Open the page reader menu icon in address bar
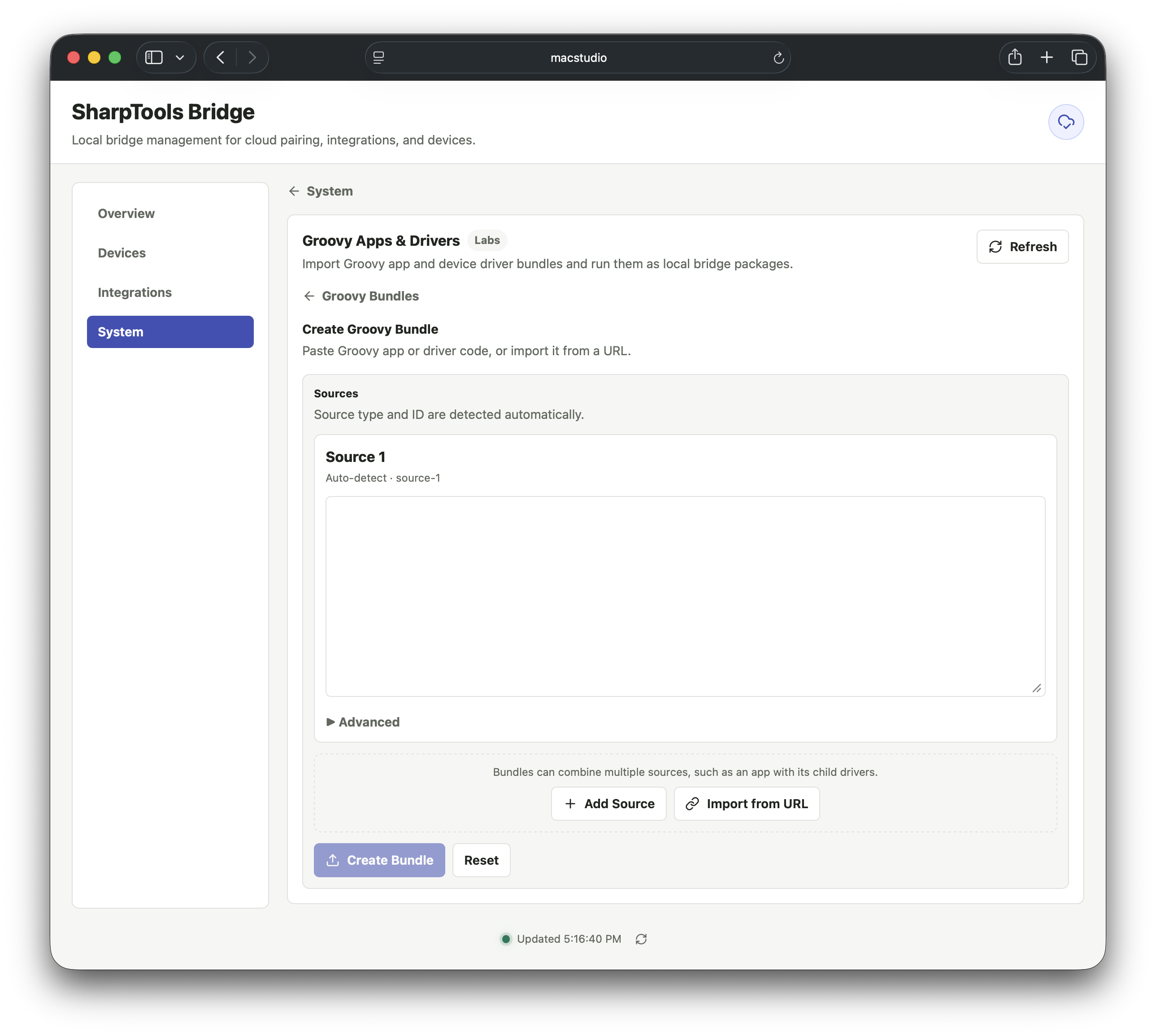The image size is (1156, 1036). point(378,57)
